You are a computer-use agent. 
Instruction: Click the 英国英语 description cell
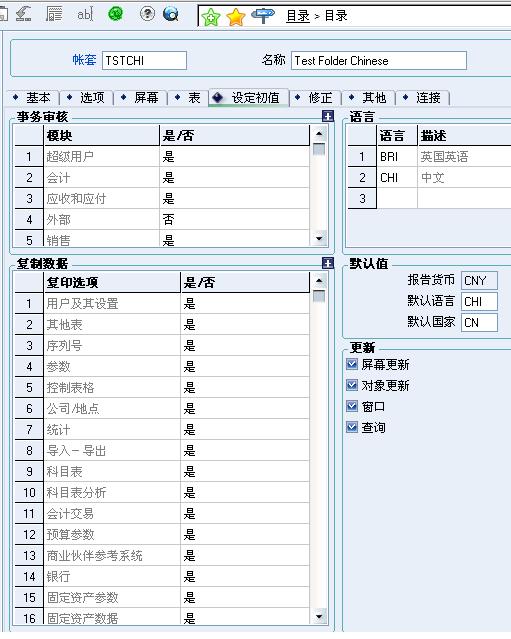(x=464, y=156)
